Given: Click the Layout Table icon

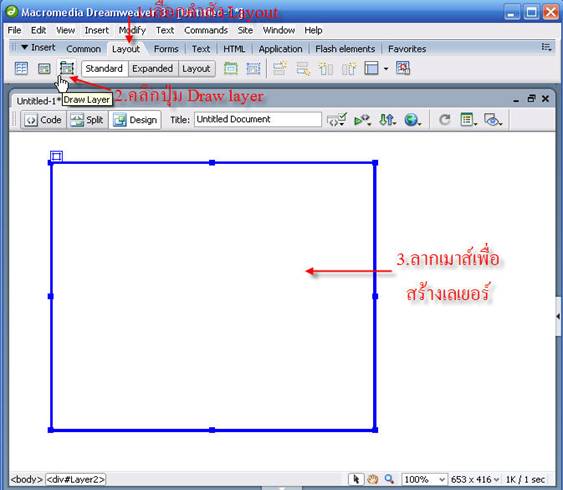Looking at the screenshot, I should pos(231,68).
